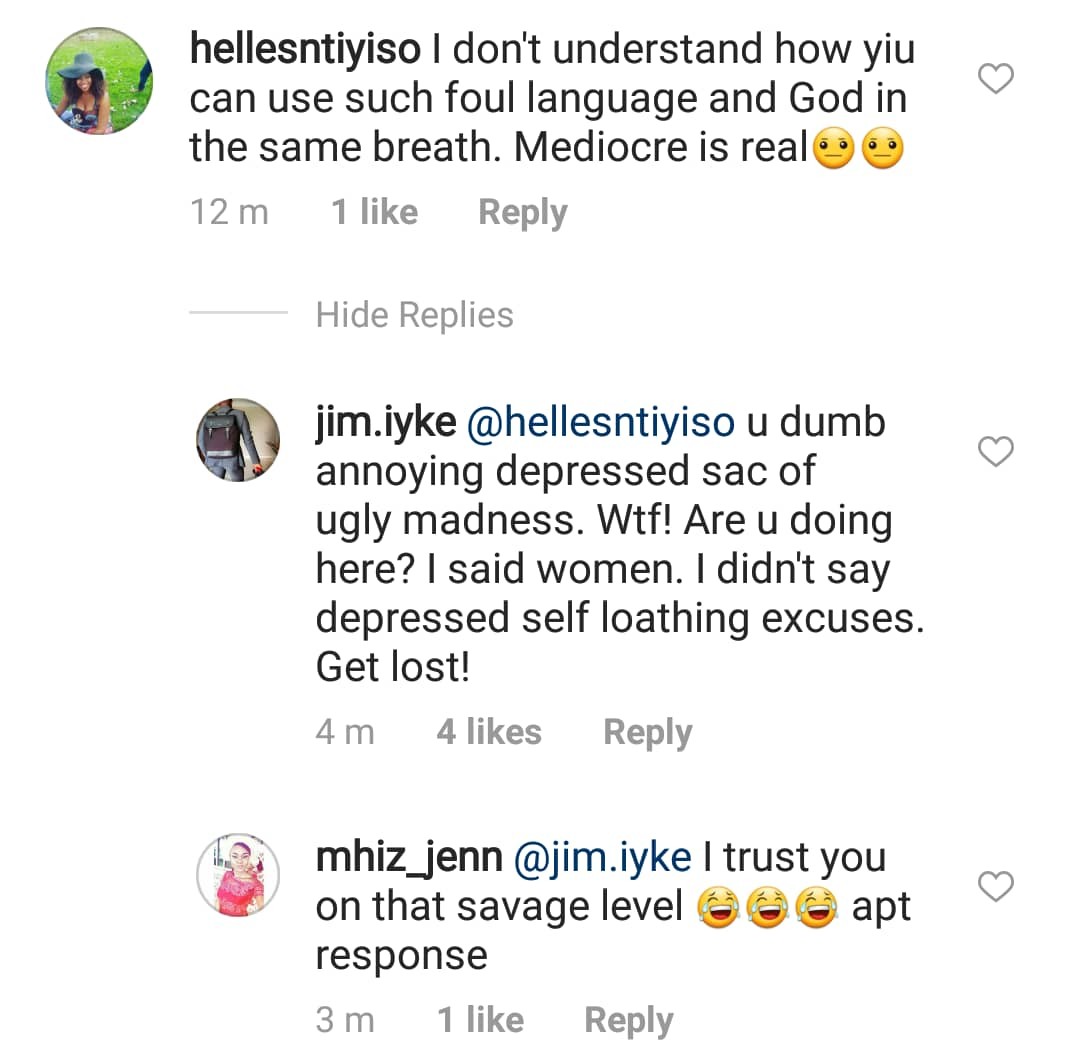Open the jim.iyke username link
Viewport: 1080px width, 1064px height.
pyautogui.click(x=386, y=423)
